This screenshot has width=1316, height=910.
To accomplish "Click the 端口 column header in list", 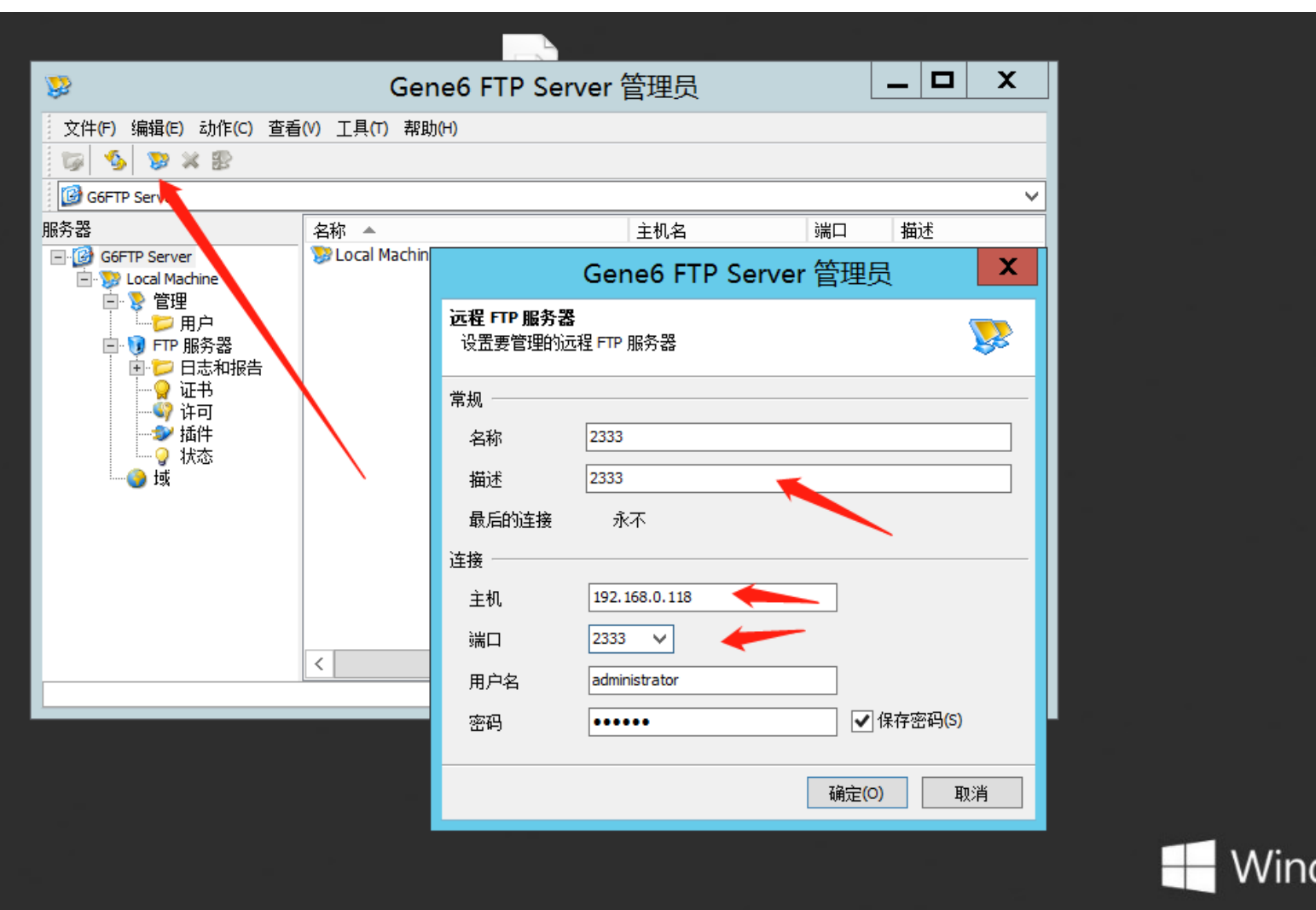I will (849, 230).
